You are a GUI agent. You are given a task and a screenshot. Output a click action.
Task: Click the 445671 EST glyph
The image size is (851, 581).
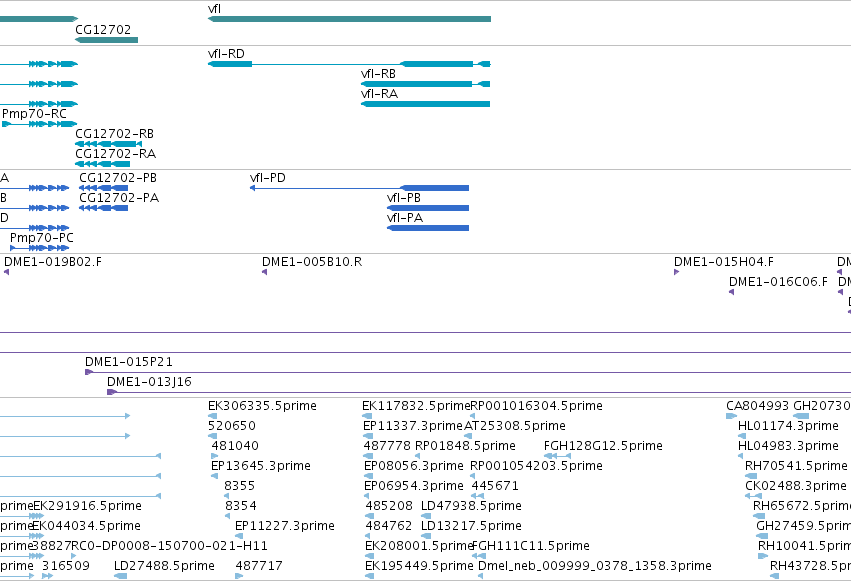478,496
